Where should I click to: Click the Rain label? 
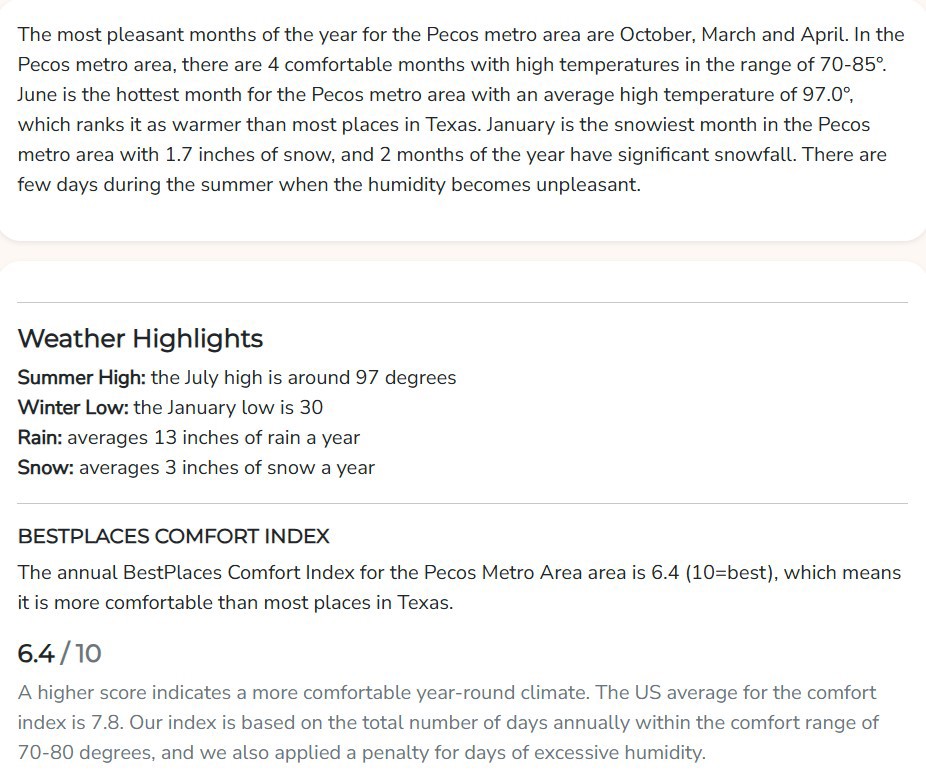(x=40, y=438)
